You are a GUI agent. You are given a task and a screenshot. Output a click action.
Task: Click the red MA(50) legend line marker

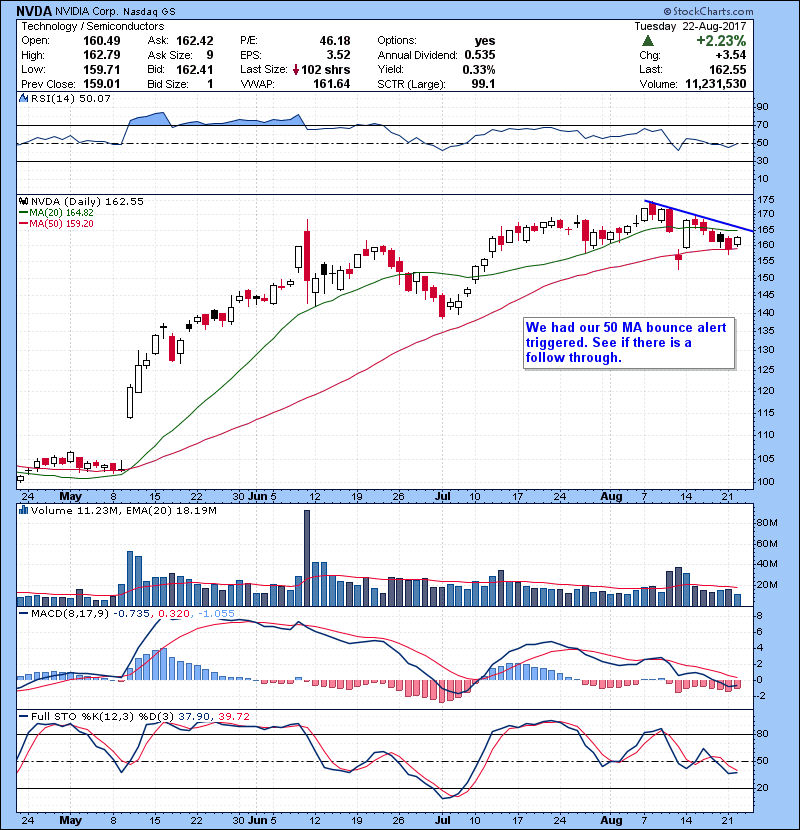24,224
